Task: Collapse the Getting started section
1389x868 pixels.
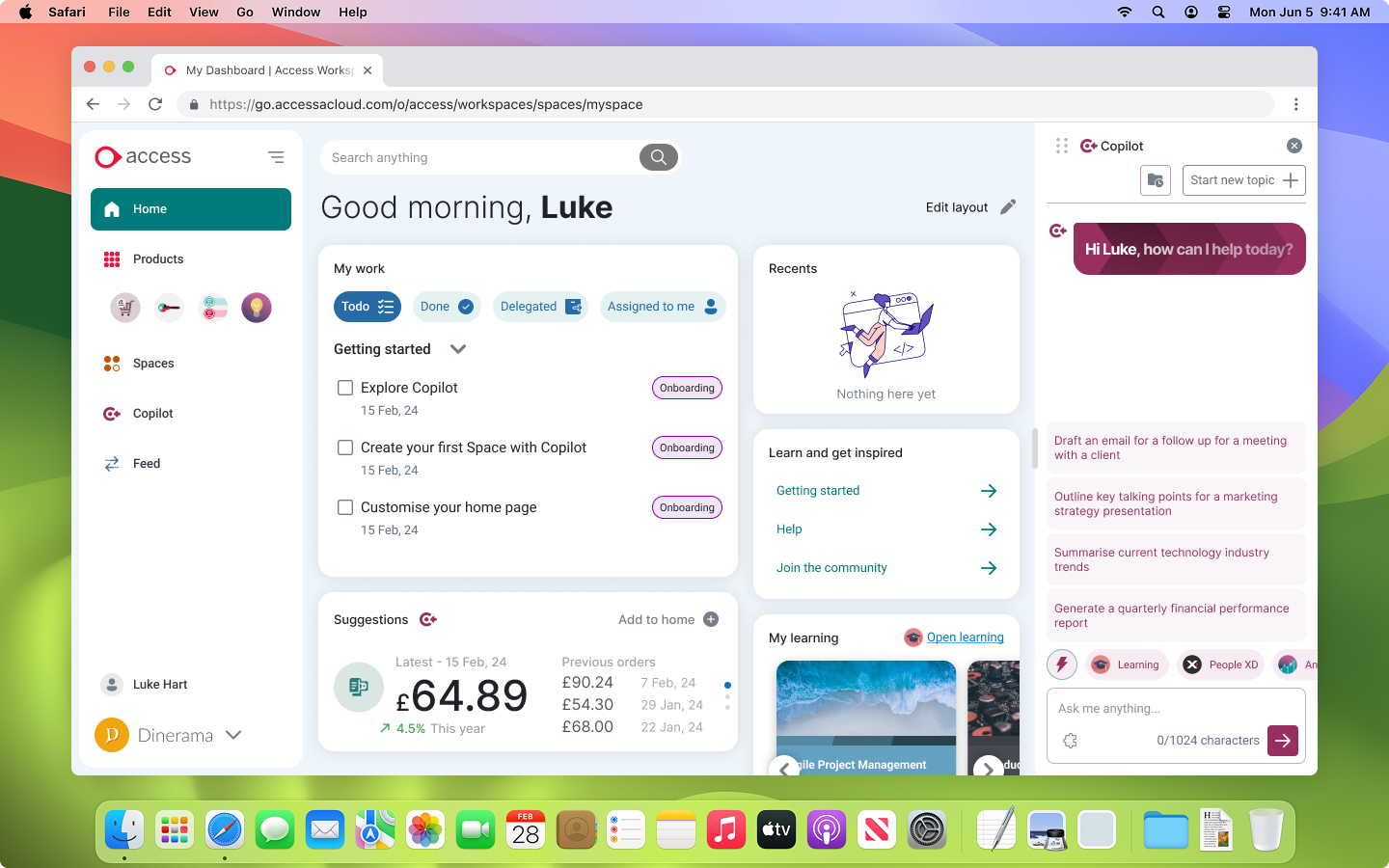Action: (x=458, y=349)
